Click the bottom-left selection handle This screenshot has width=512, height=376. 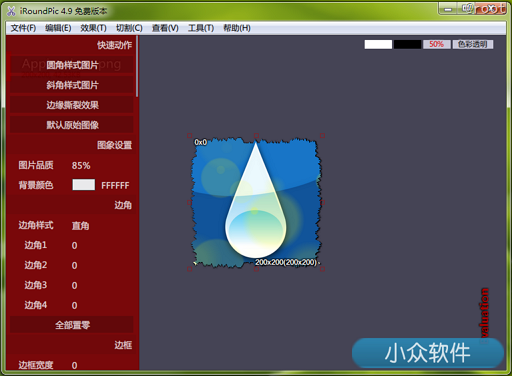tap(189, 269)
